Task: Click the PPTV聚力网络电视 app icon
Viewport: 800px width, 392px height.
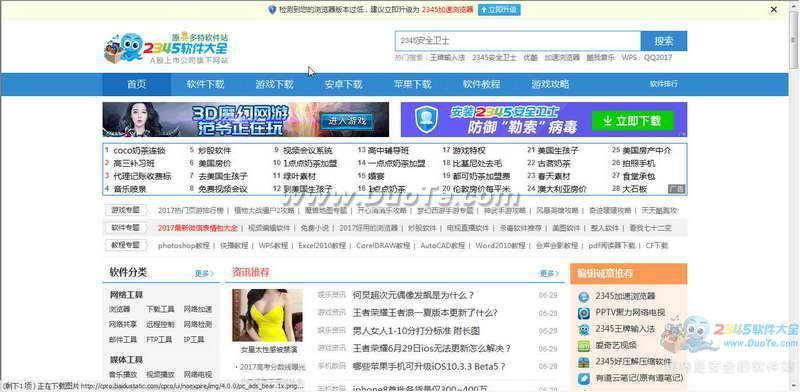Action: coord(584,313)
